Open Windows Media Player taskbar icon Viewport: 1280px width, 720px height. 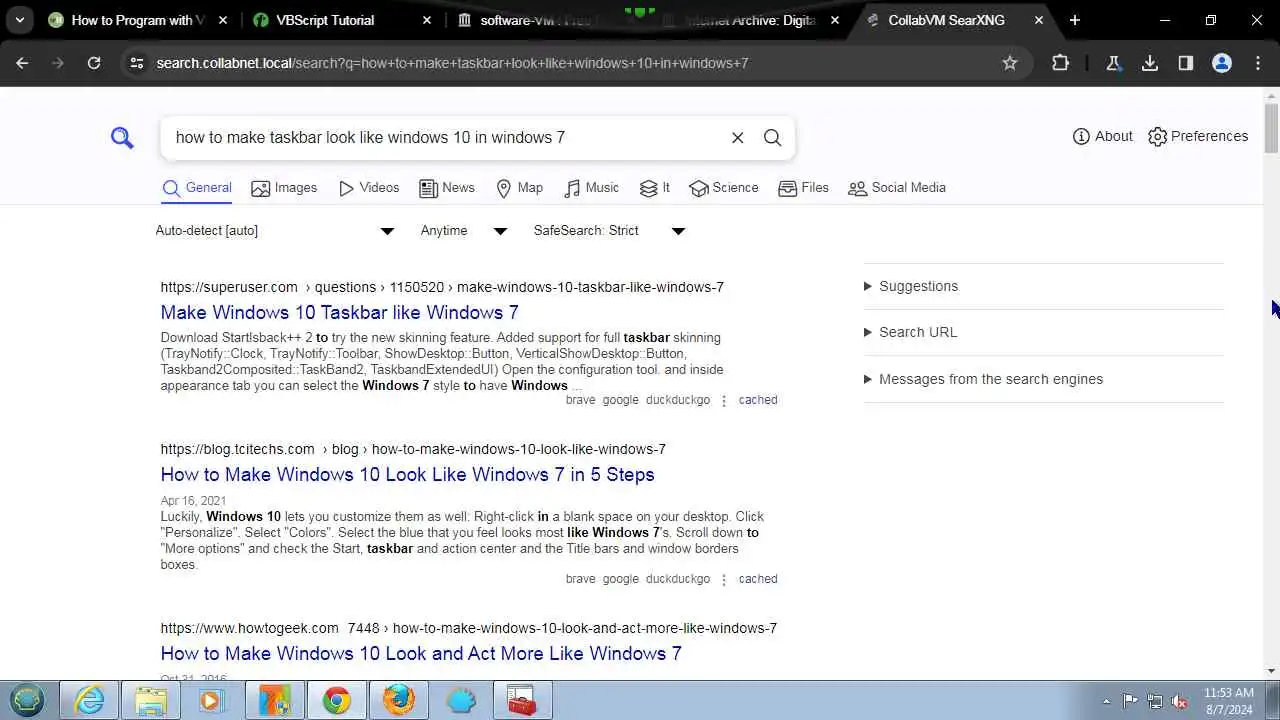211,700
